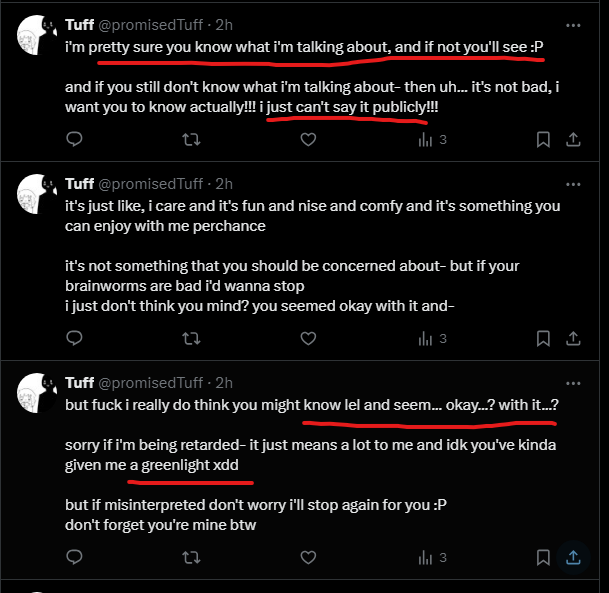Reply to the second tweet
Image resolution: width=609 pixels, height=593 pixels.
coord(73,340)
